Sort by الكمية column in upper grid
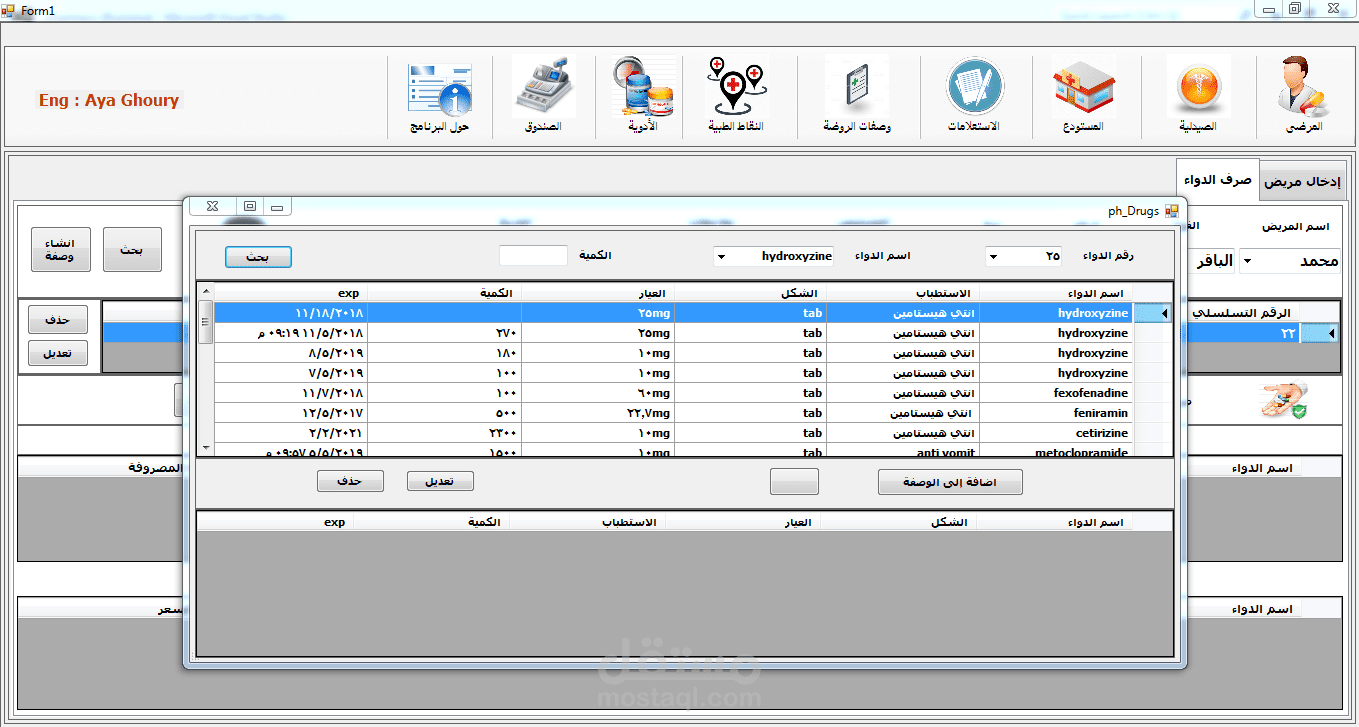 [444, 293]
